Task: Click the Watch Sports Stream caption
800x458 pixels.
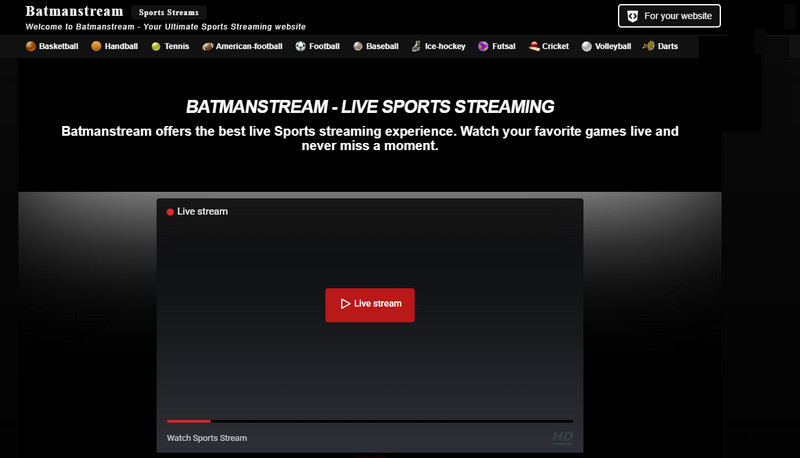Action: (x=207, y=438)
